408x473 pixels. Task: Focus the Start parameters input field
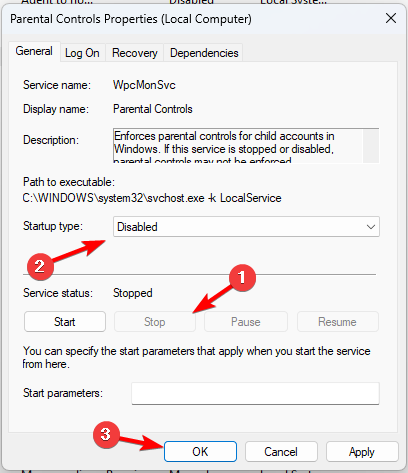pos(255,393)
